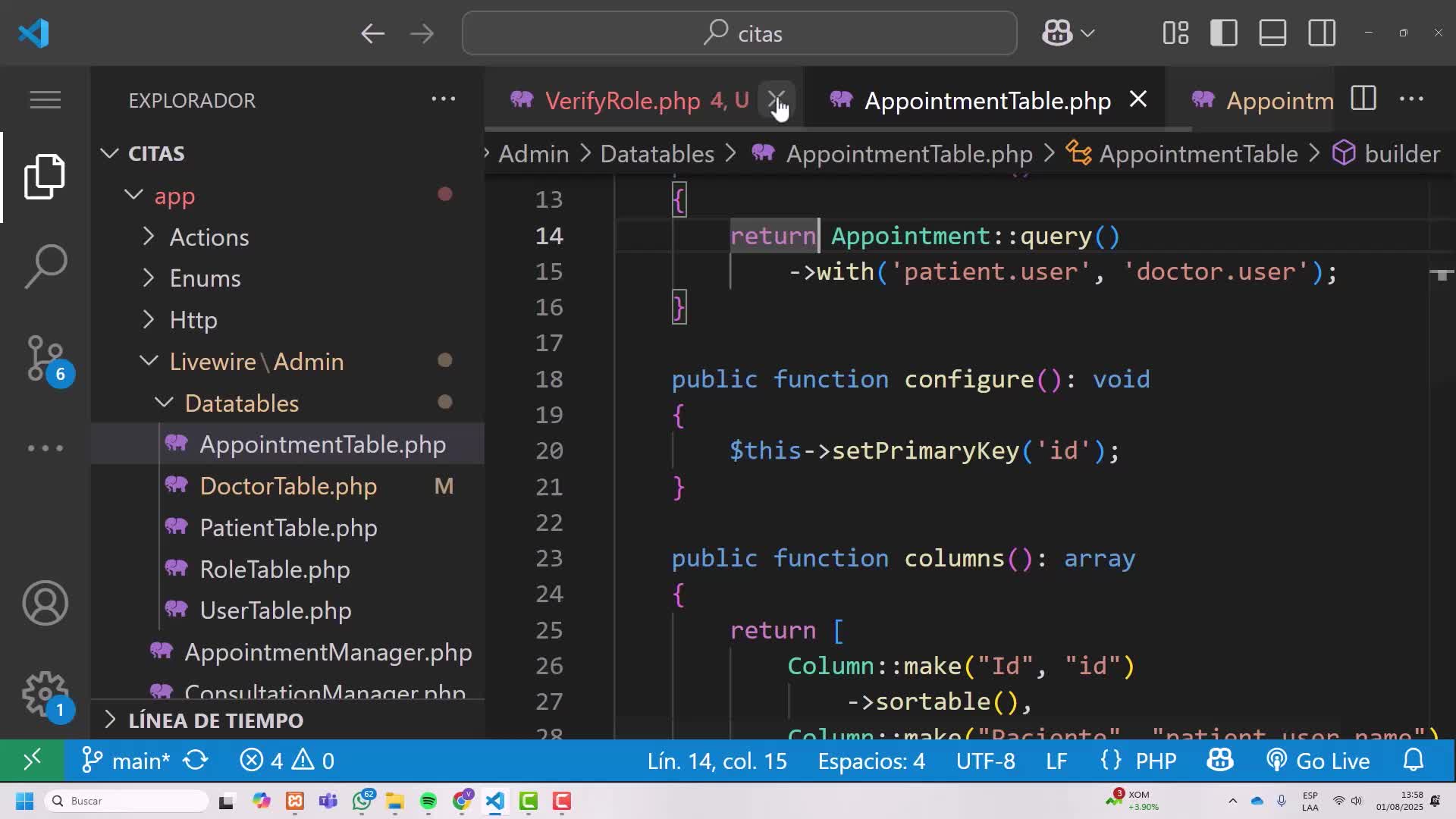The image size is (1456, 819).
Task: Switch to the VerifyRole.php tab
Action: click(x=623, y=100)
